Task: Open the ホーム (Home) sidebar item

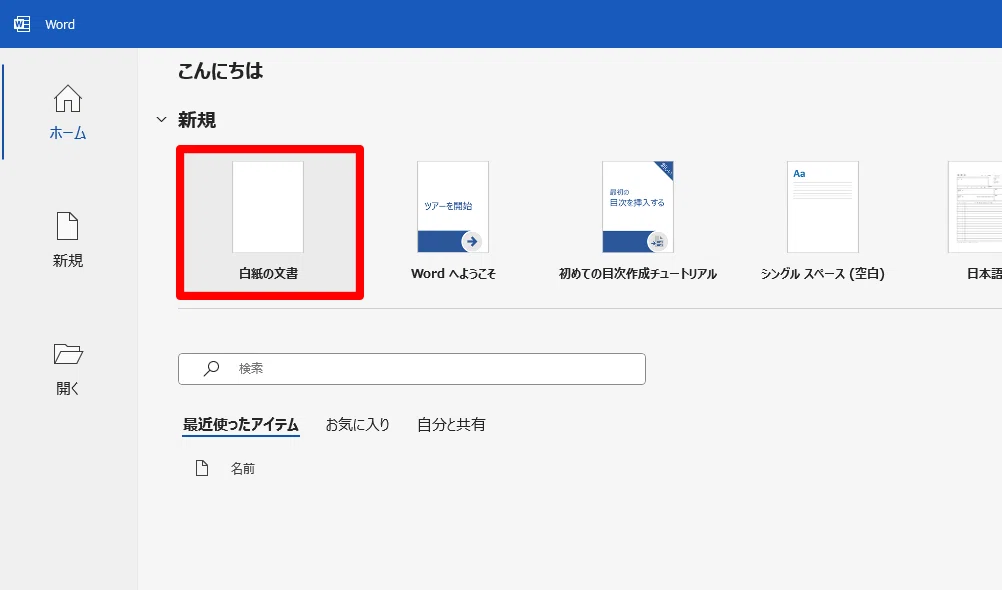Action: point(68,113)
